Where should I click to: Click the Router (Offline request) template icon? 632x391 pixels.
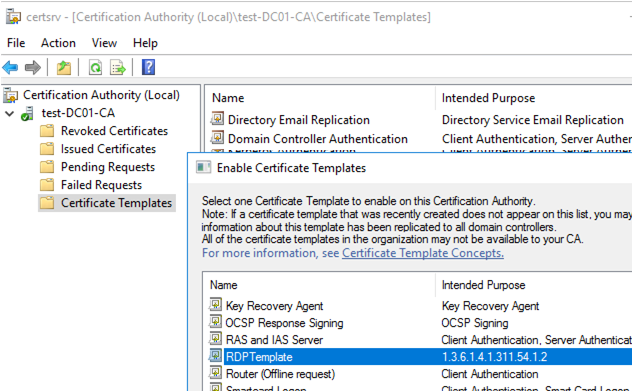click(215, 373)
